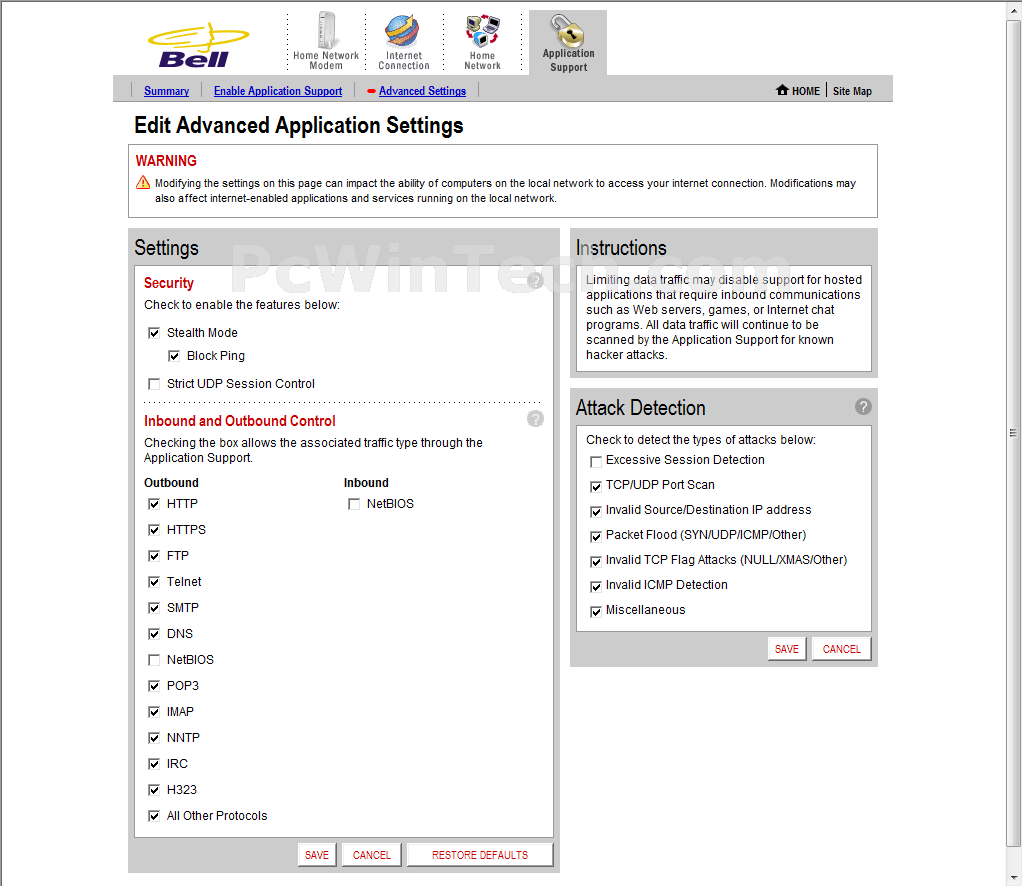The width and height of the screenshot is (1022, 886).
Task: Toggle the IRC checkbox
Action: 154,764
